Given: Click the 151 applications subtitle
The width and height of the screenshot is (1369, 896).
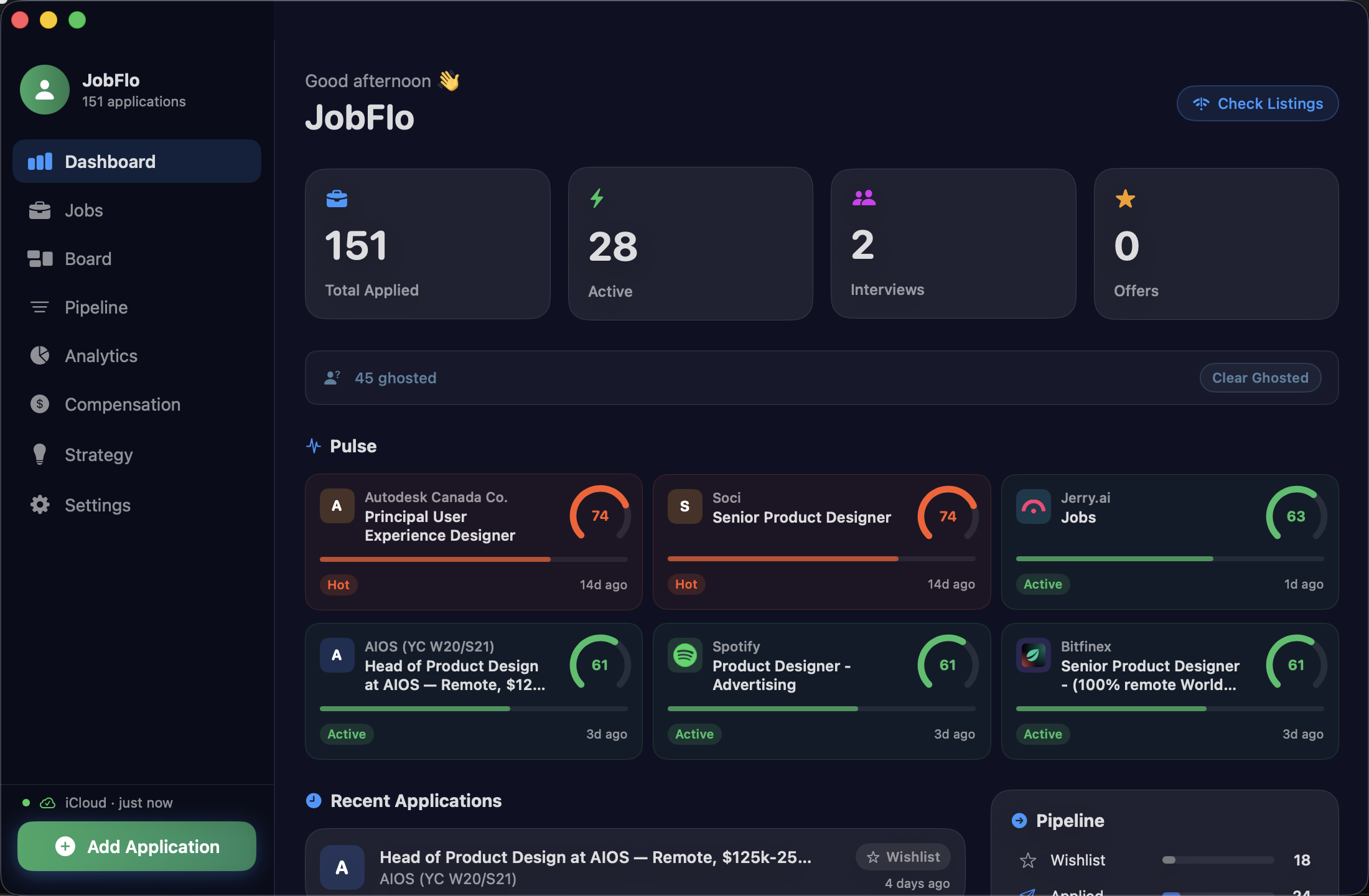Looking at the screenshot, I should tap(134, 101).
